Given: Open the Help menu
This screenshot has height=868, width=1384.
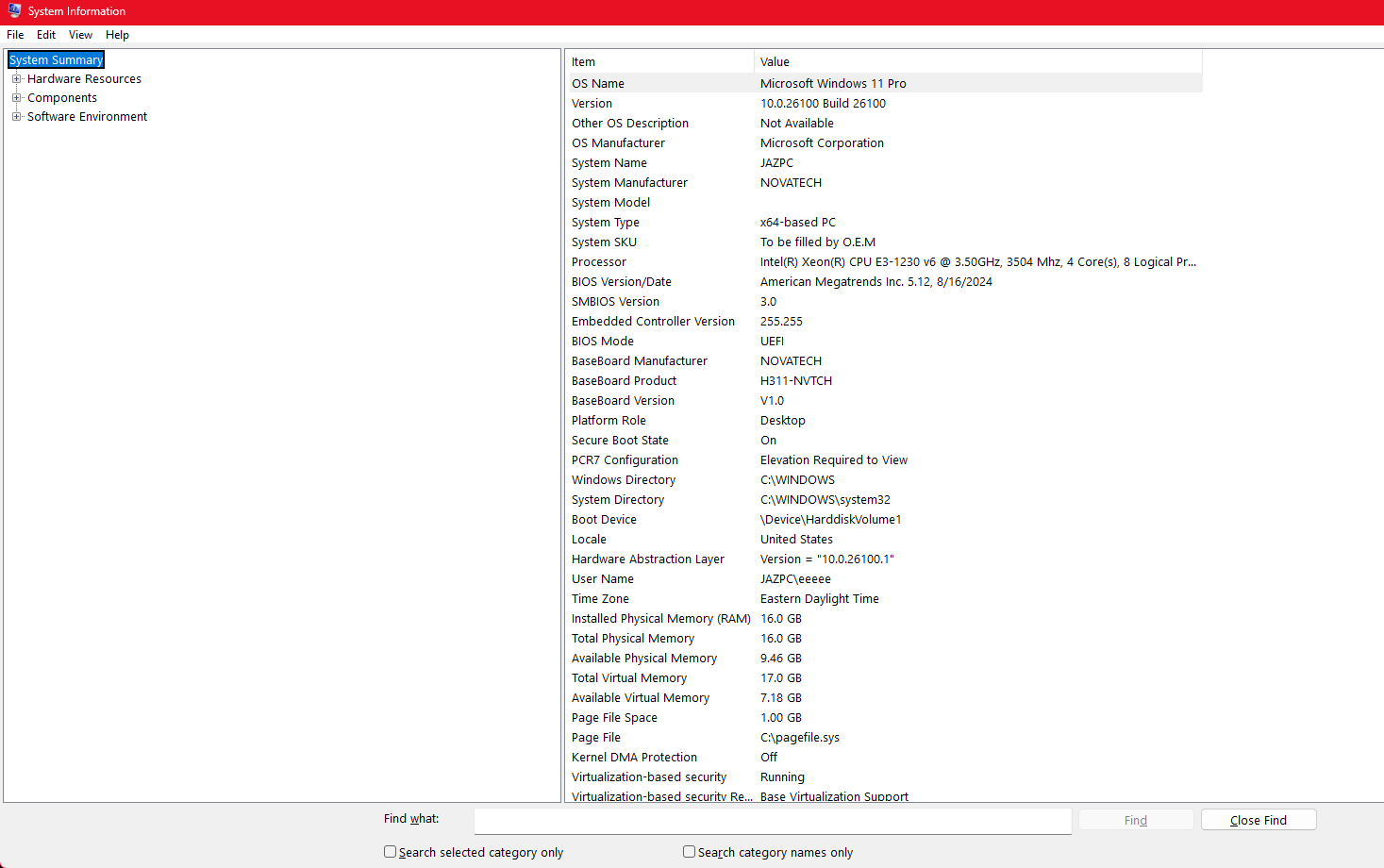Looking at the screenshot, I should point(117,35).
